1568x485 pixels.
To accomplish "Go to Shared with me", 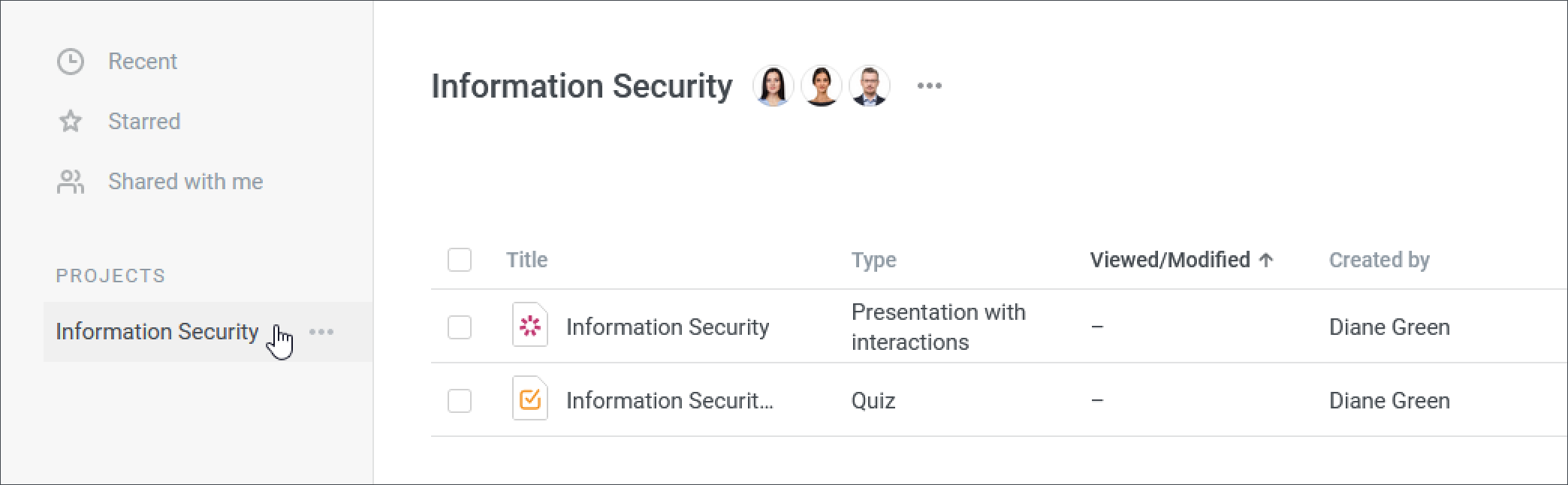I will tap(185, 182).
